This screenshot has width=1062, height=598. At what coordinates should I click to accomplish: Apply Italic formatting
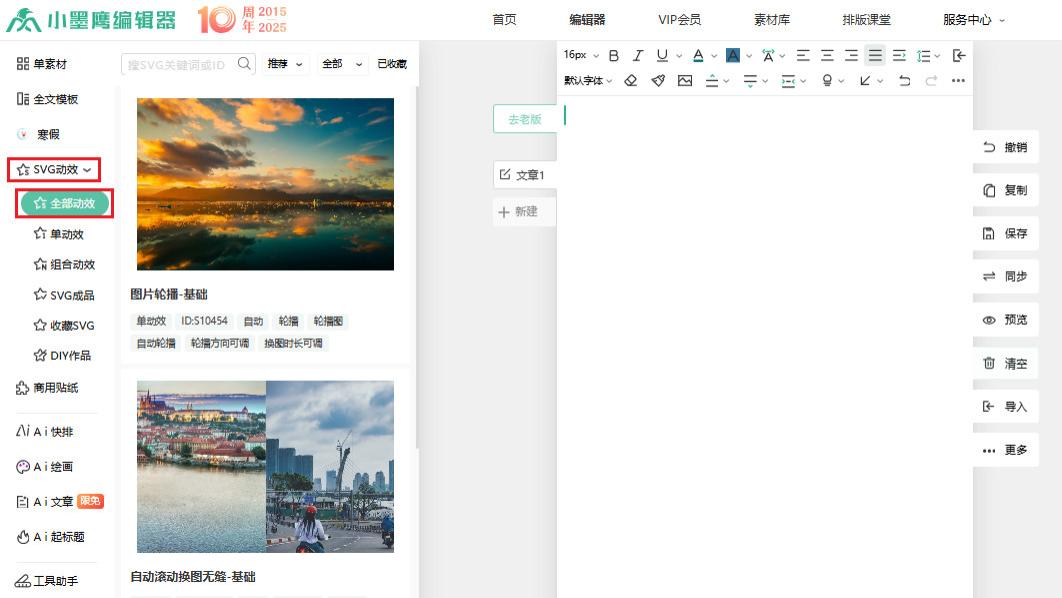pos(638,56)
